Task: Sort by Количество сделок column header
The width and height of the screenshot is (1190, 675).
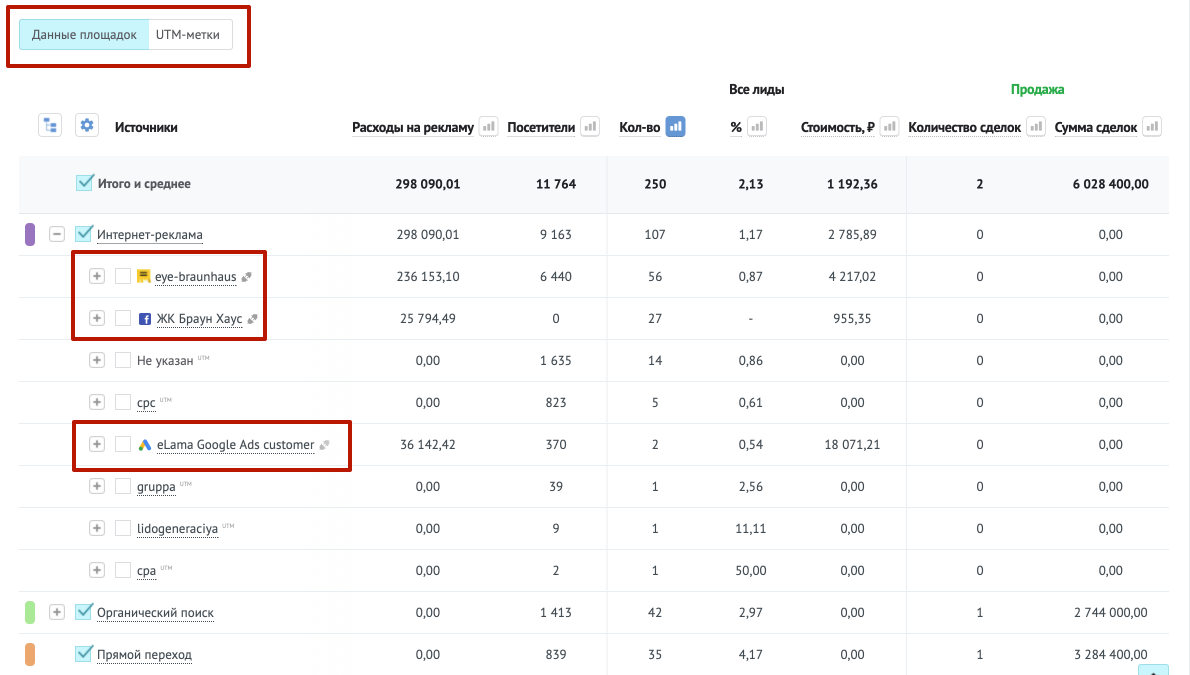Action: 965,128
